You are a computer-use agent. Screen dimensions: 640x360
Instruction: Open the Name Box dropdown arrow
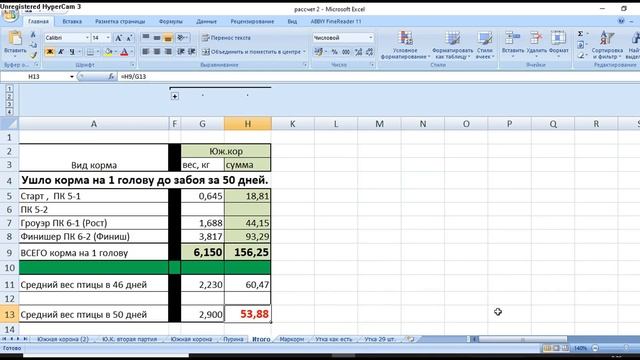click(72, 76)
